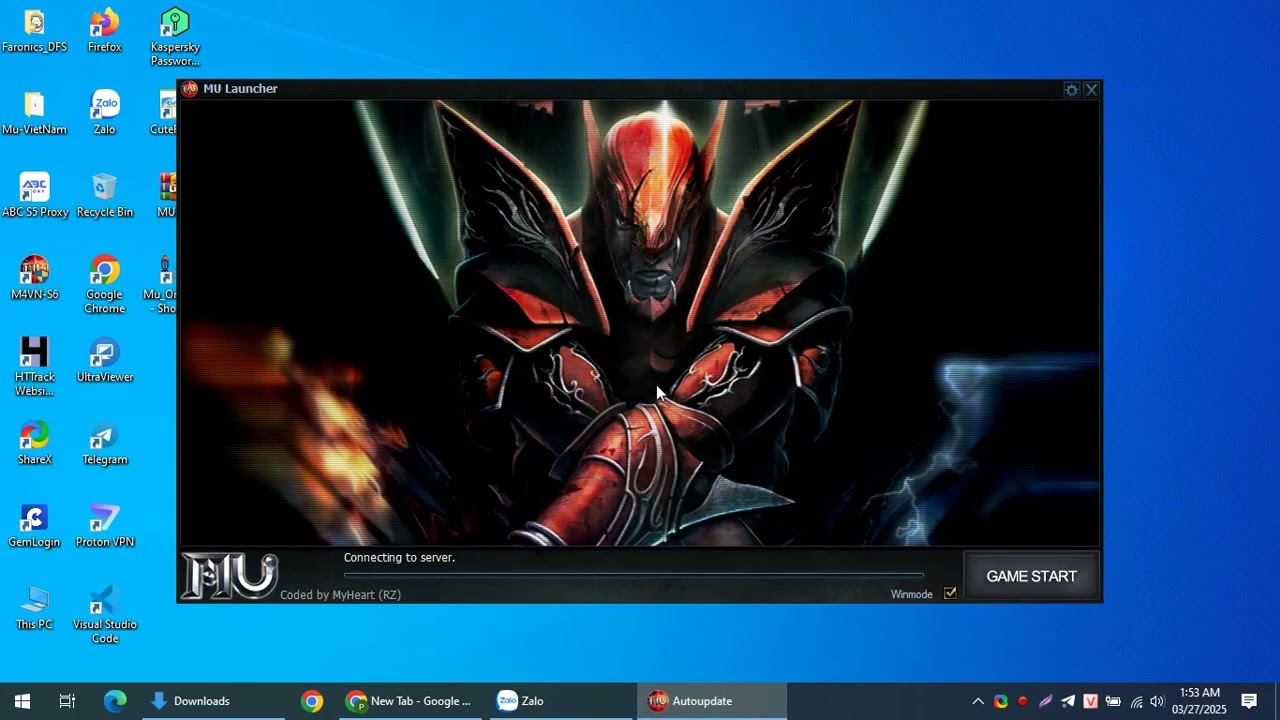Expand hidden system tray icons
Image resolution: width=1280 pixels, height=720 pixels.
point(977,701)
